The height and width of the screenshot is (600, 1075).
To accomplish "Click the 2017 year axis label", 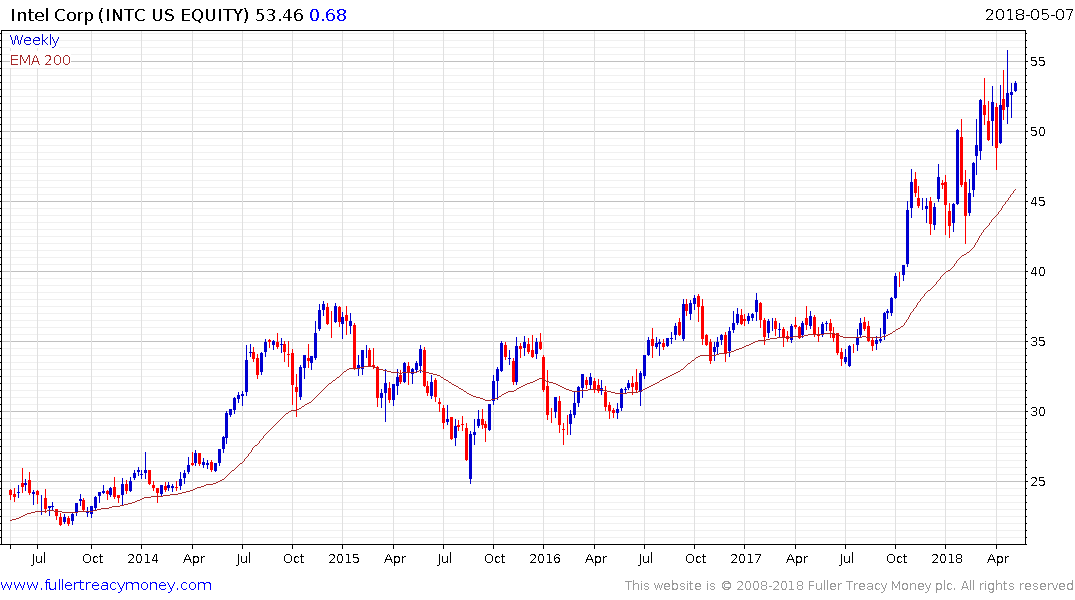I will click(x=746, y=558).
